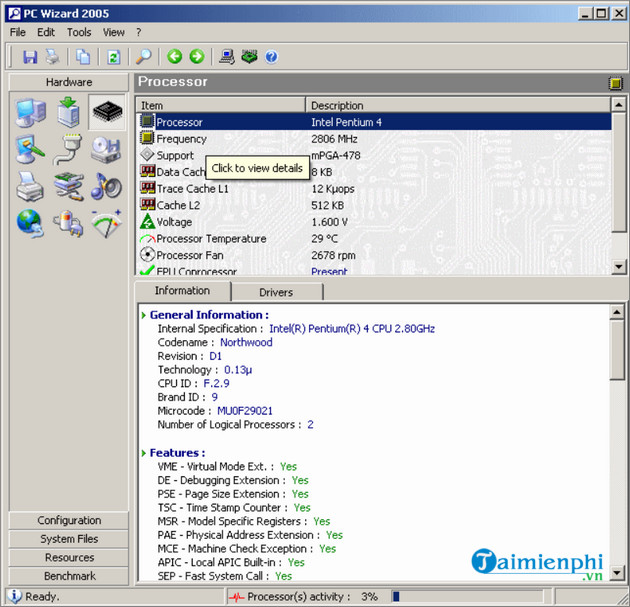630x607 pixels.
Task: Select the Processor Temperature row
Action: click(374, 239)
